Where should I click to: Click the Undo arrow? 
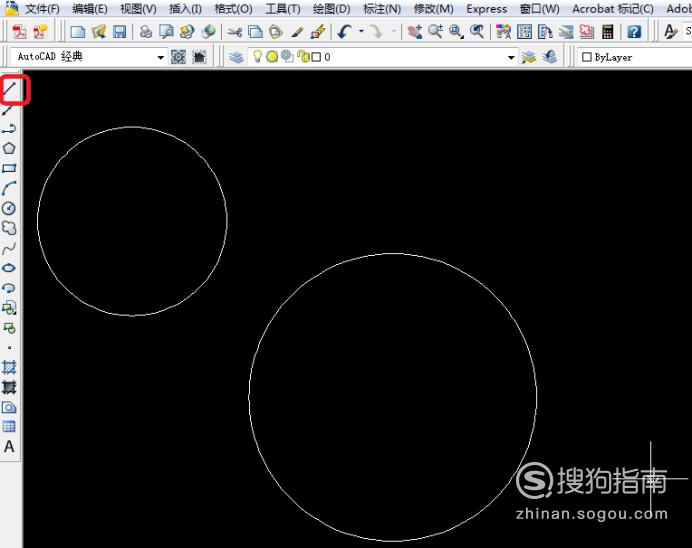point(344,32)
